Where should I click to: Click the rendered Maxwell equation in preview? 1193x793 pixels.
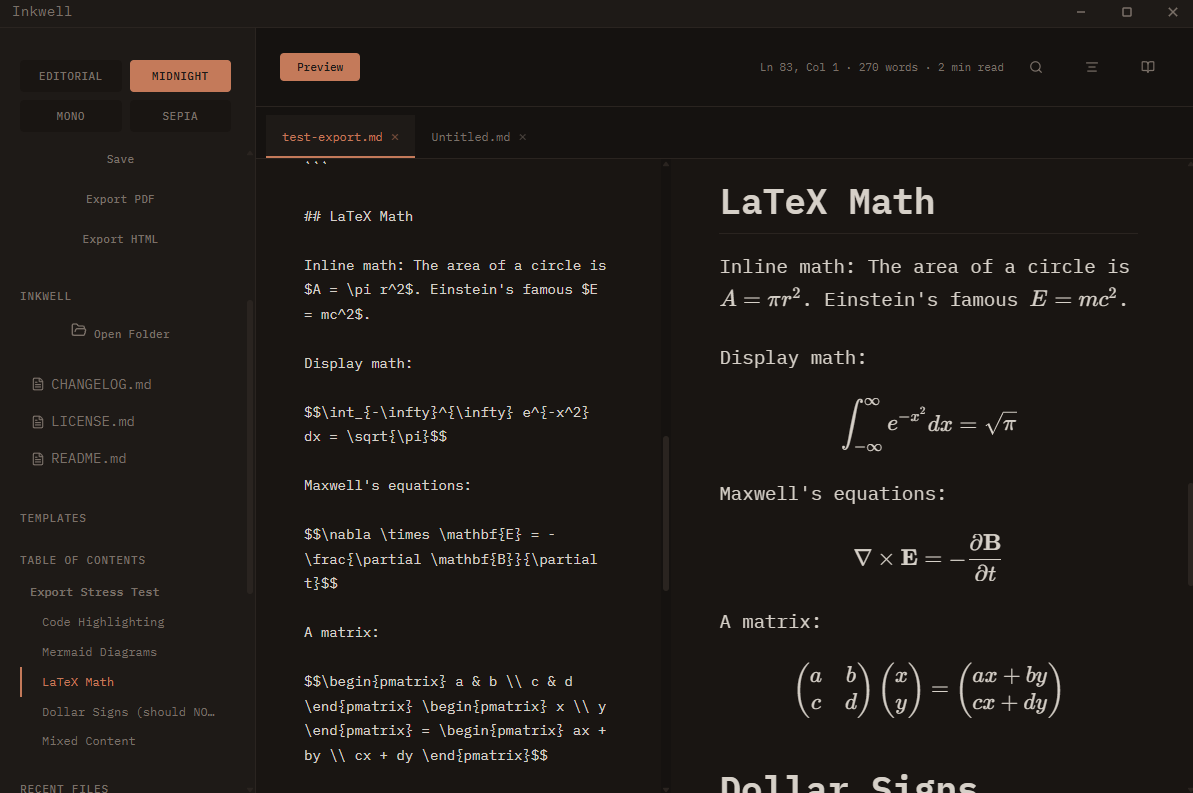pos(928,558)
